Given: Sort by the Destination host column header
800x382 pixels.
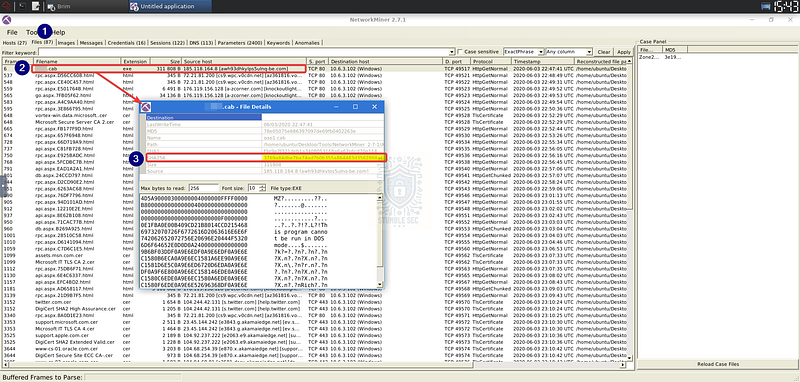Looking at the screenshot, I should (386, 61).
